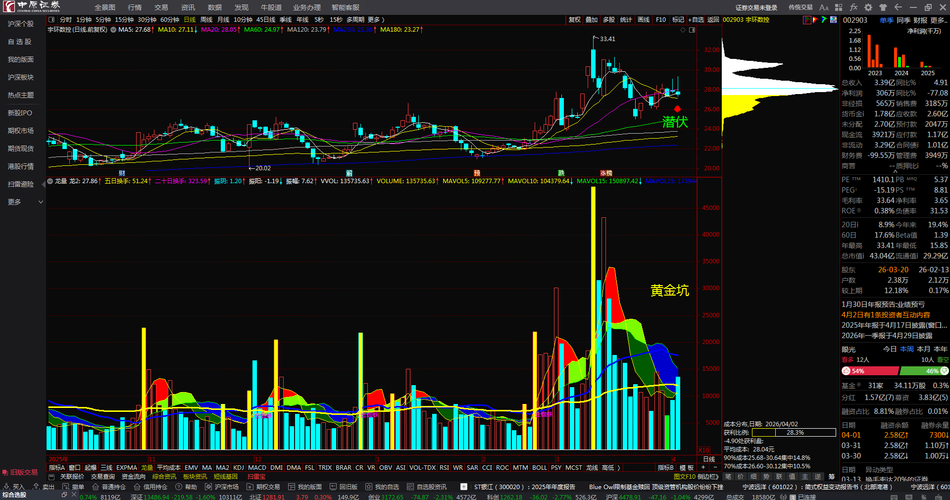Click the red boxed flag icon beside stock name
The image size is (950, 500).
807,20
